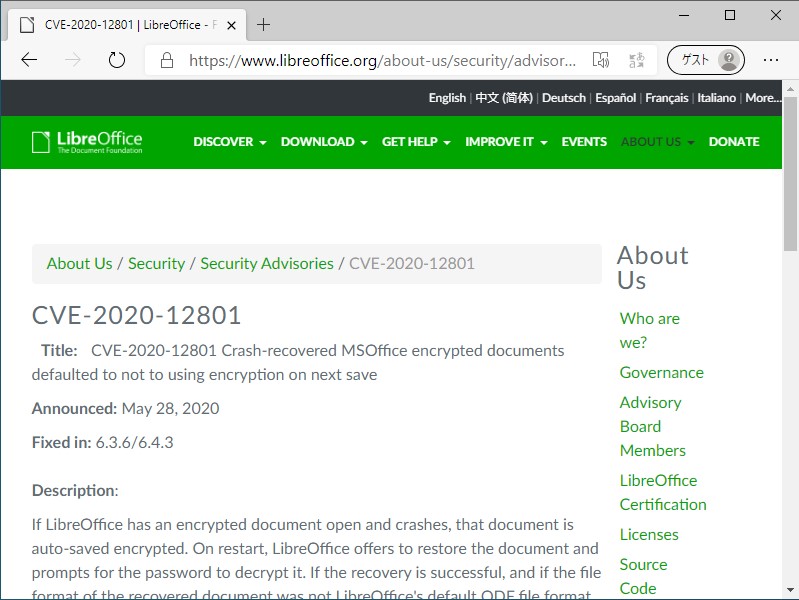
Task: Switch site language to 中文 (简体)
Action: click(504, 98)
